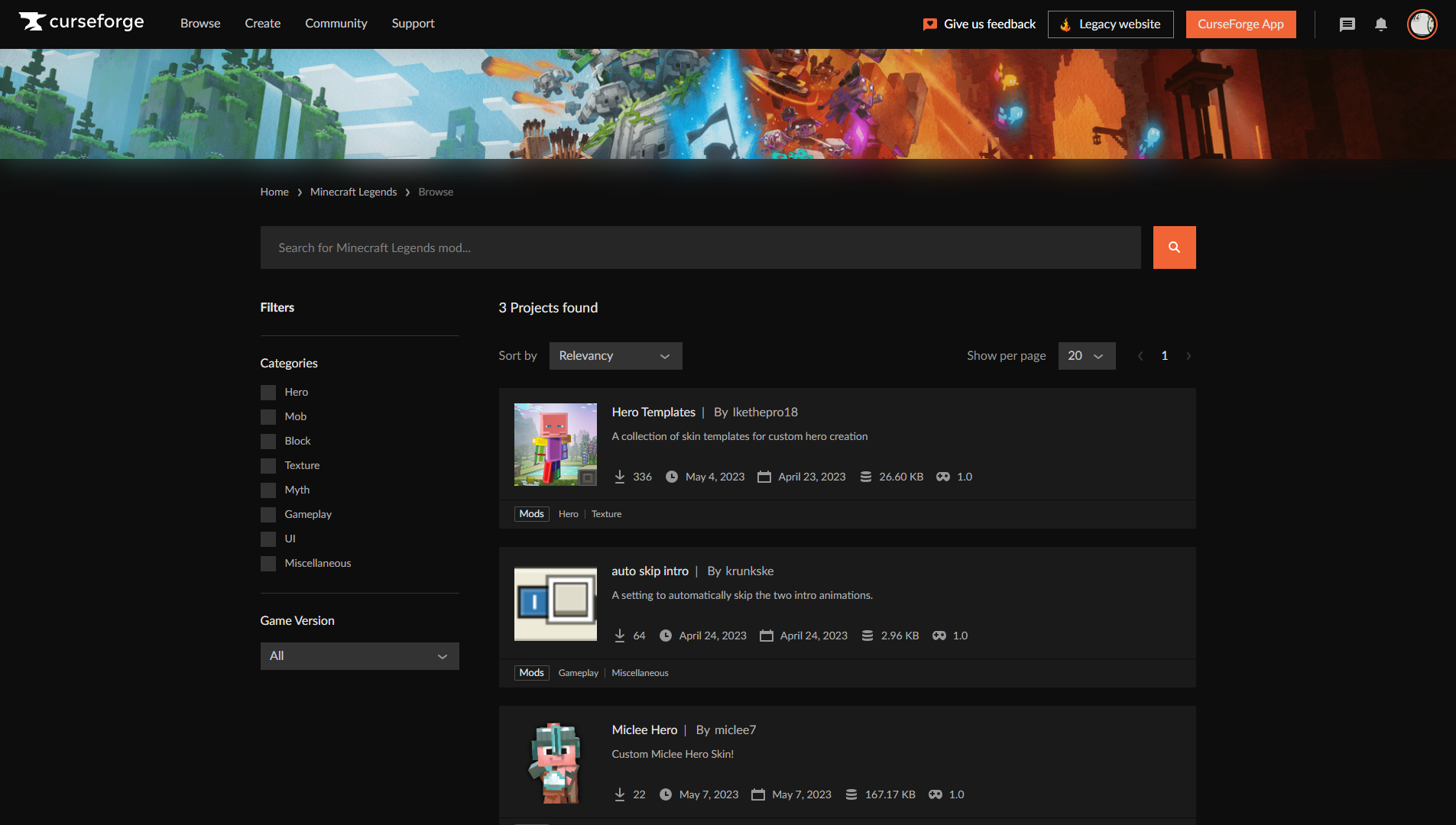Open the user profile avatar
Image resolution: width=1456 pixels, height=825 pixels.
pos(1422,24)
